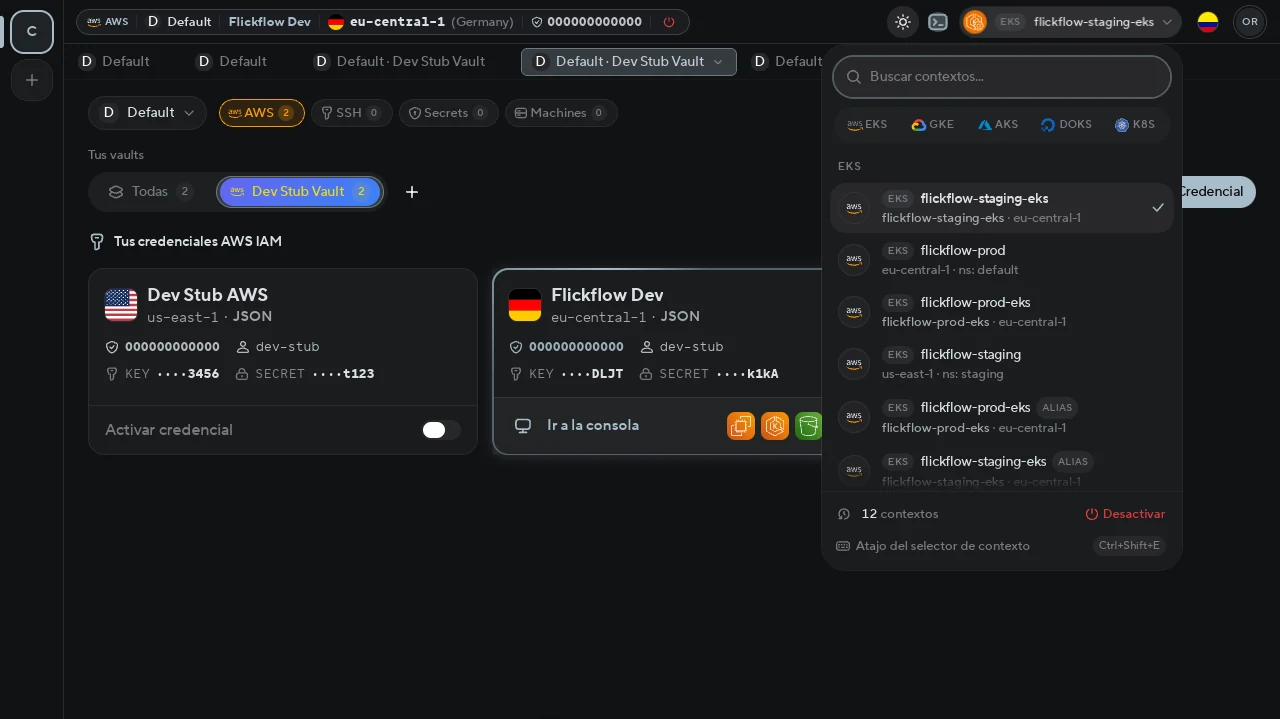This screenshot has height=719, width=1280.
Task: Open the Default workspace dropdown below tabs
Action: pos(147,113)
